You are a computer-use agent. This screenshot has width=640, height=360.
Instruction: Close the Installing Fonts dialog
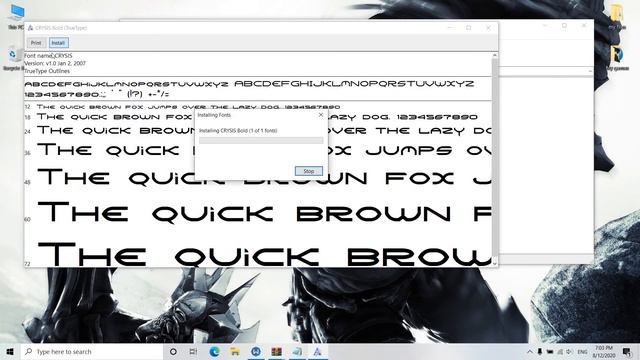click(x=320, y=115)
